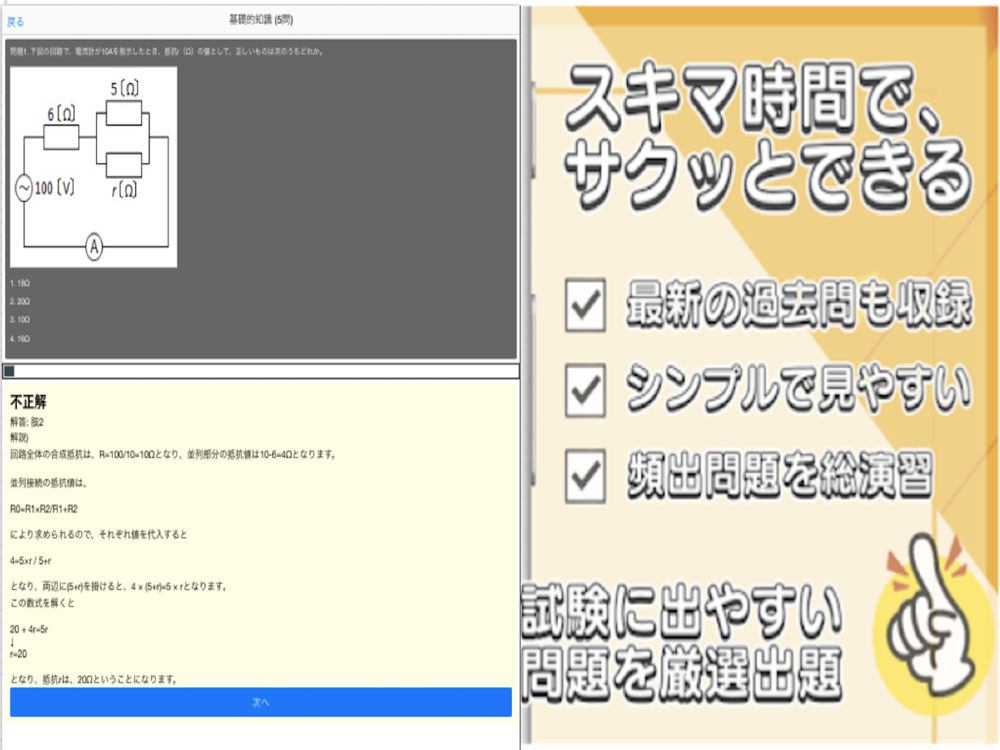Click the r Ω resistor symbol

coord(124,165)
